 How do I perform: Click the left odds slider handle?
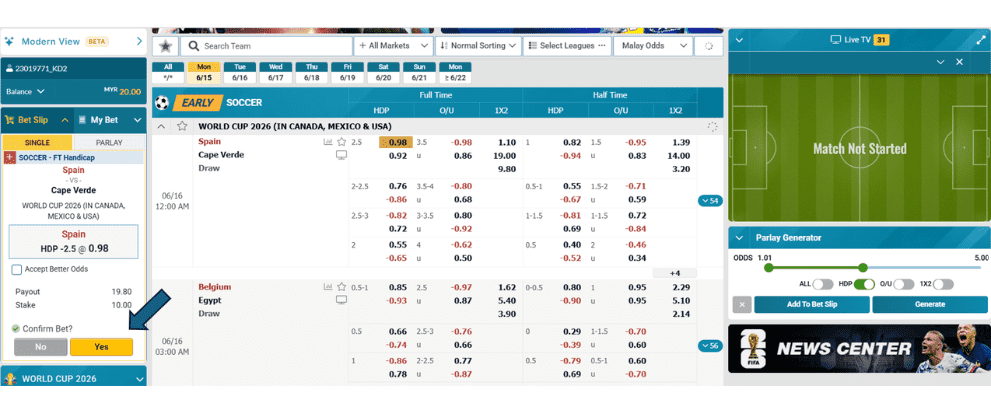(769, 268)
